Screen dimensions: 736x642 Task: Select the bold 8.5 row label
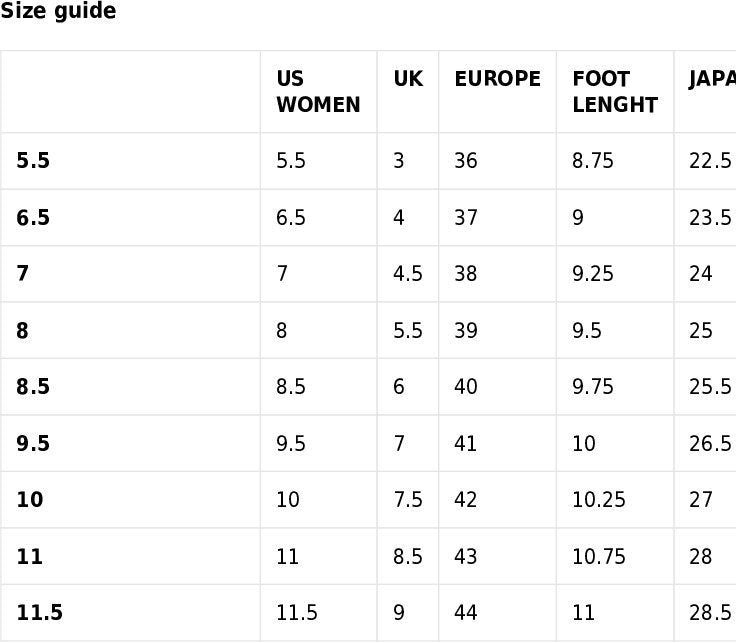pyautogui.click(x=33, y=387)
